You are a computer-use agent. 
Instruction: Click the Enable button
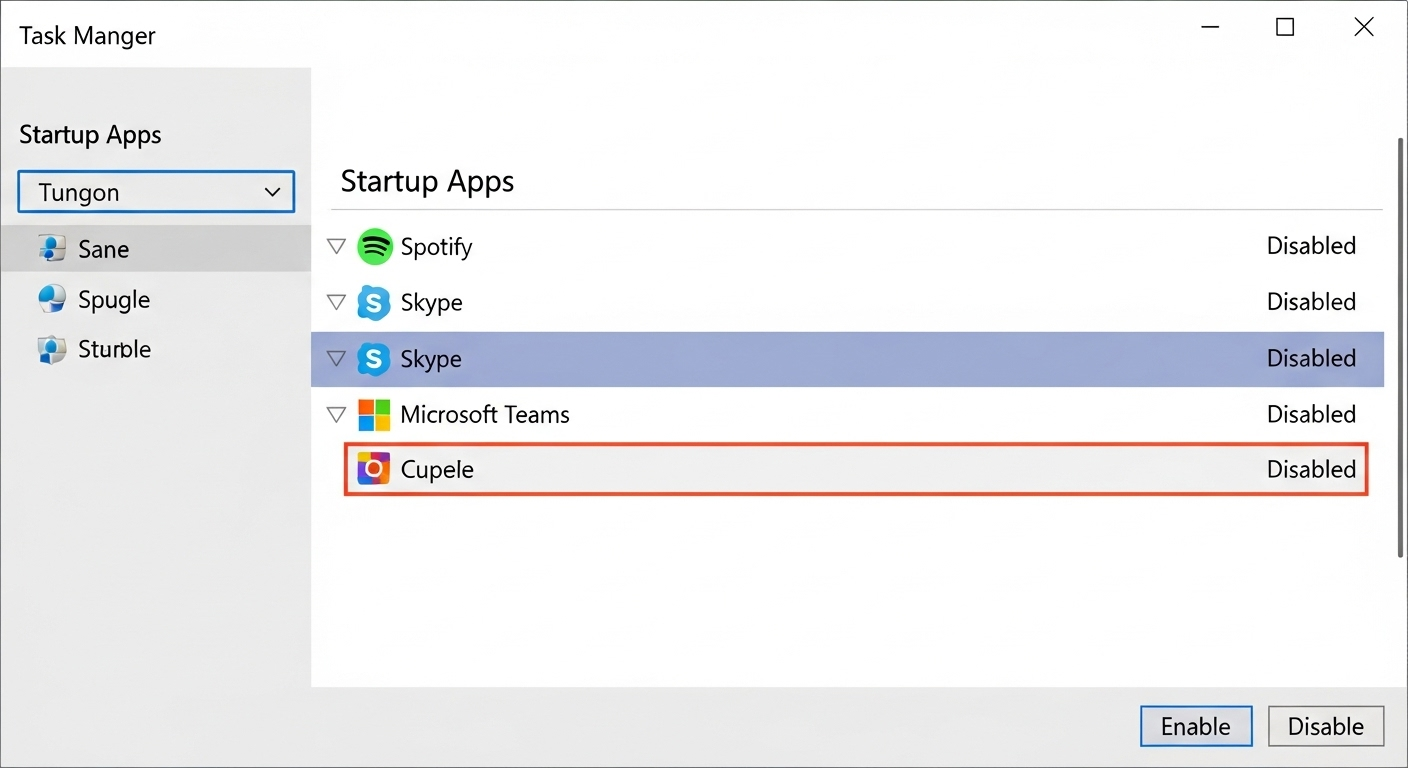tap(1196, 726)
